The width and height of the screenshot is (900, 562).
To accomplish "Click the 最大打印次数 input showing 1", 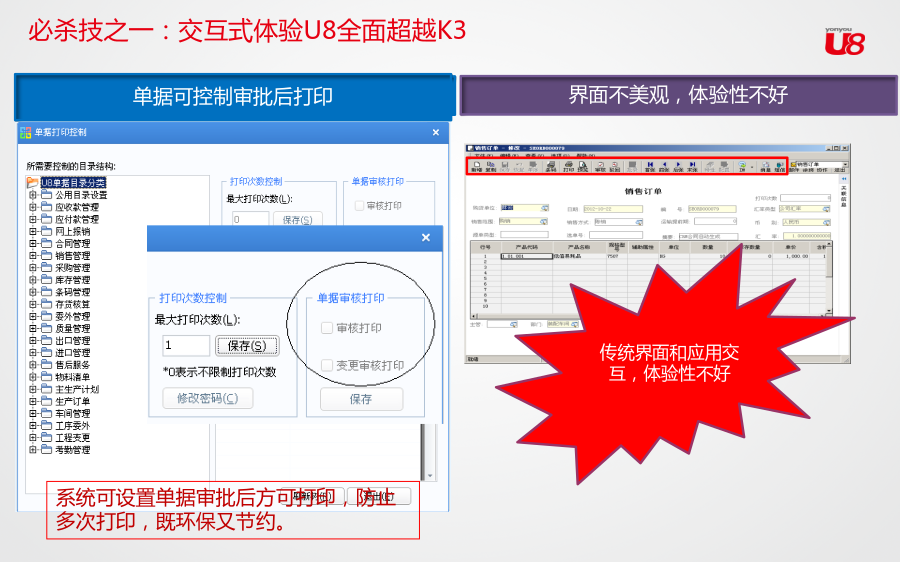I will click(x=186, y=346).
